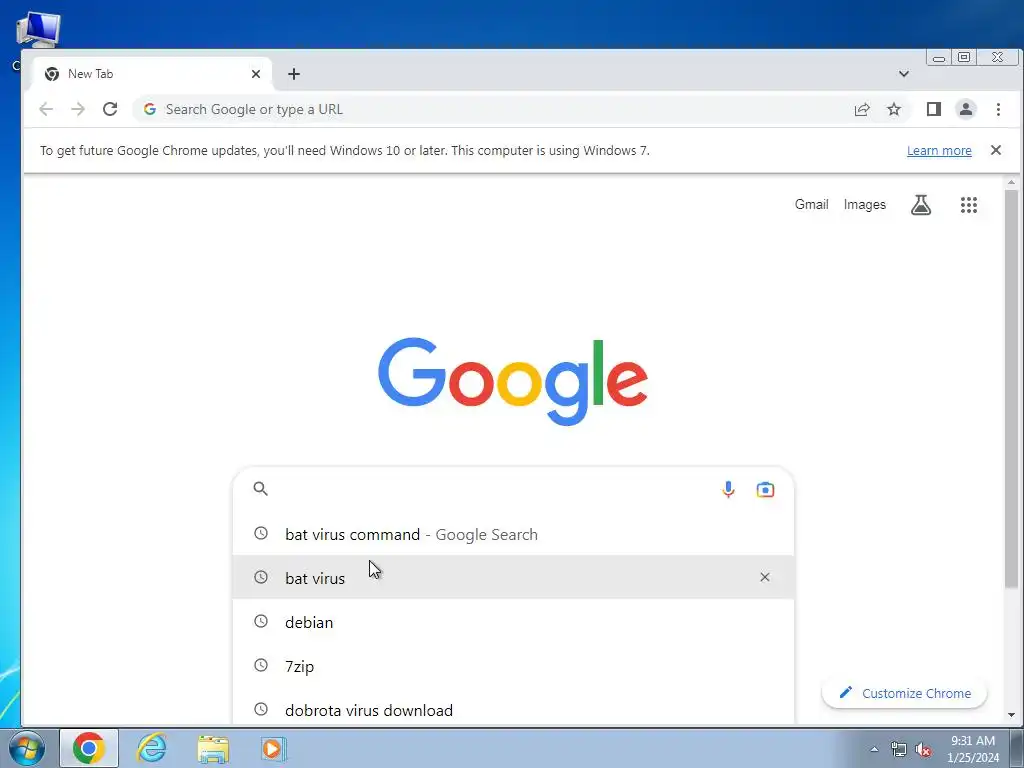Dismiss the Windows 7 update notice
Image resolution: width=1024 pixels, height=768 pixels.
coord(995,150)
